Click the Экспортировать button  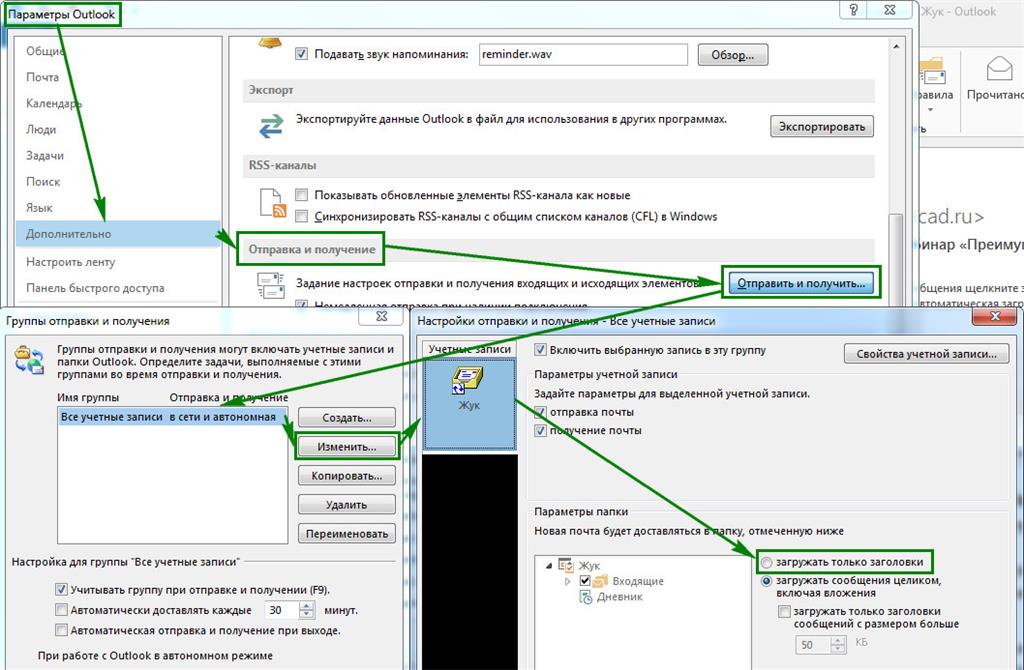pos(822,127)
